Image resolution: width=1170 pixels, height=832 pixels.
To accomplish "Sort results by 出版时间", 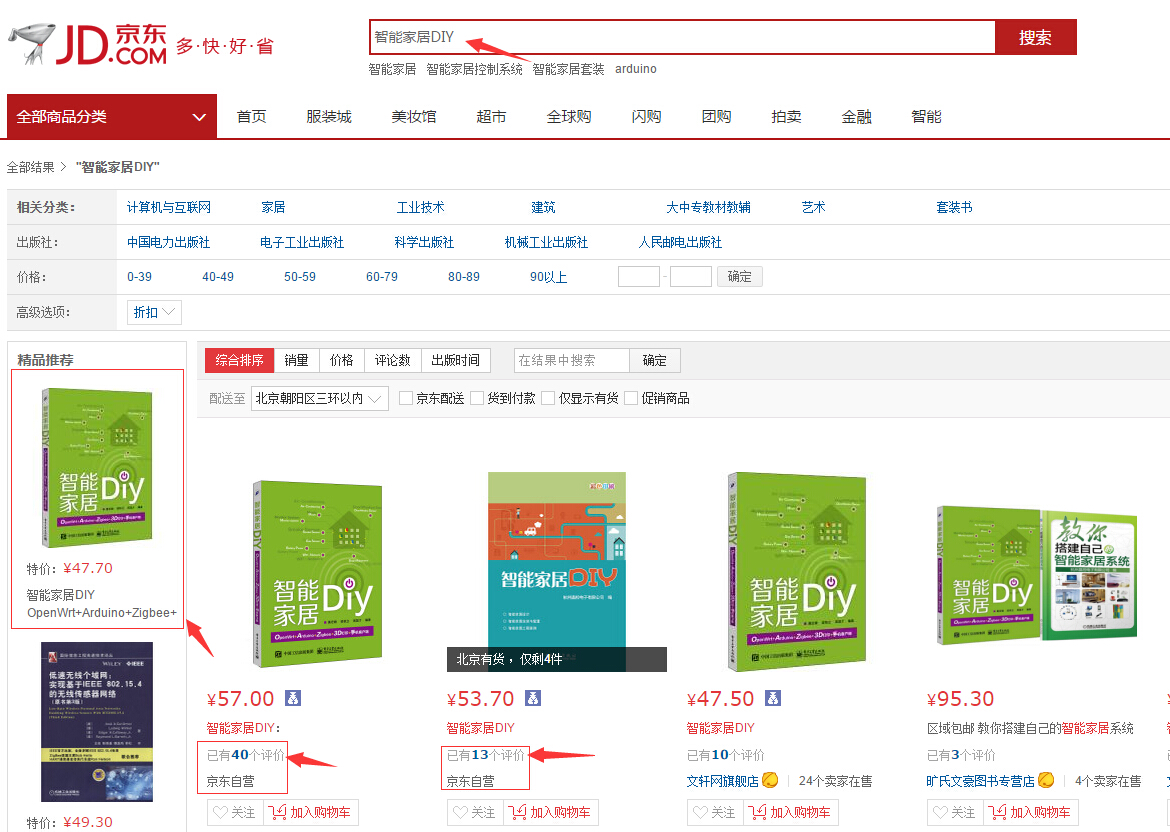I will click(x=455, y=360).
